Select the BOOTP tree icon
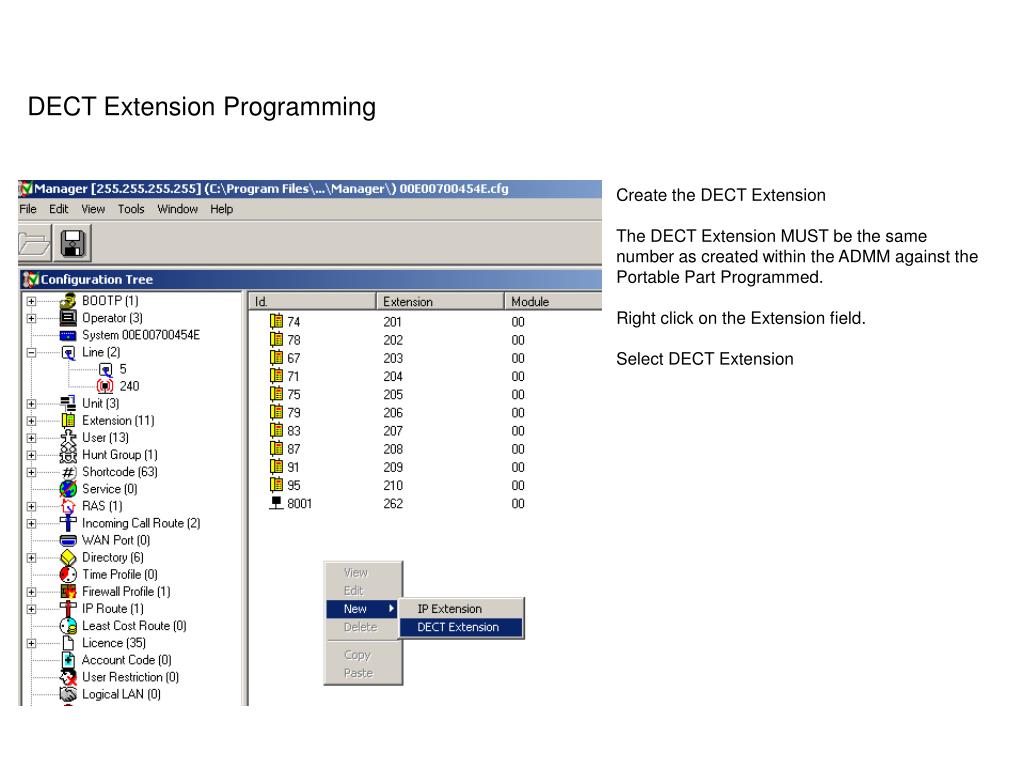The image size is (1024, 768). tap(68, 301)
